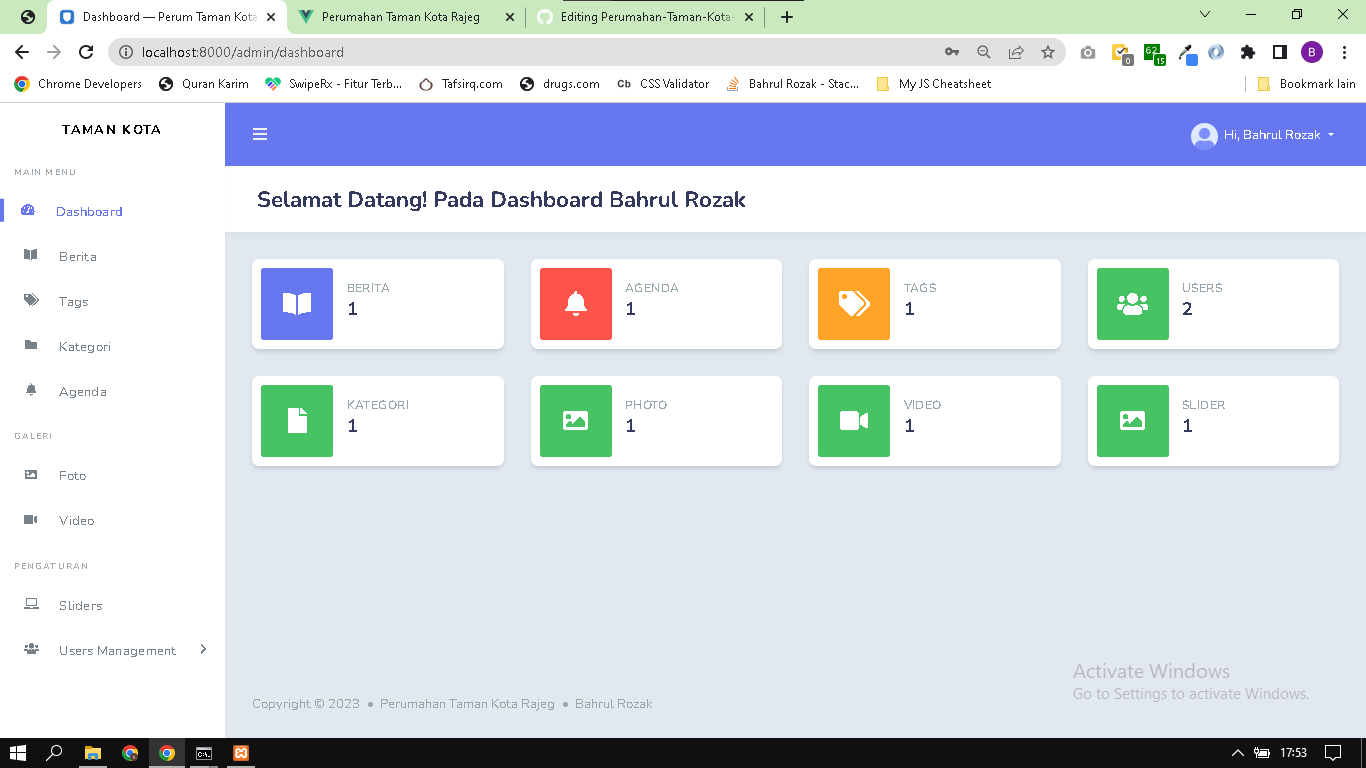
Task: Click the saved password key icon
Action: [952, 52]
